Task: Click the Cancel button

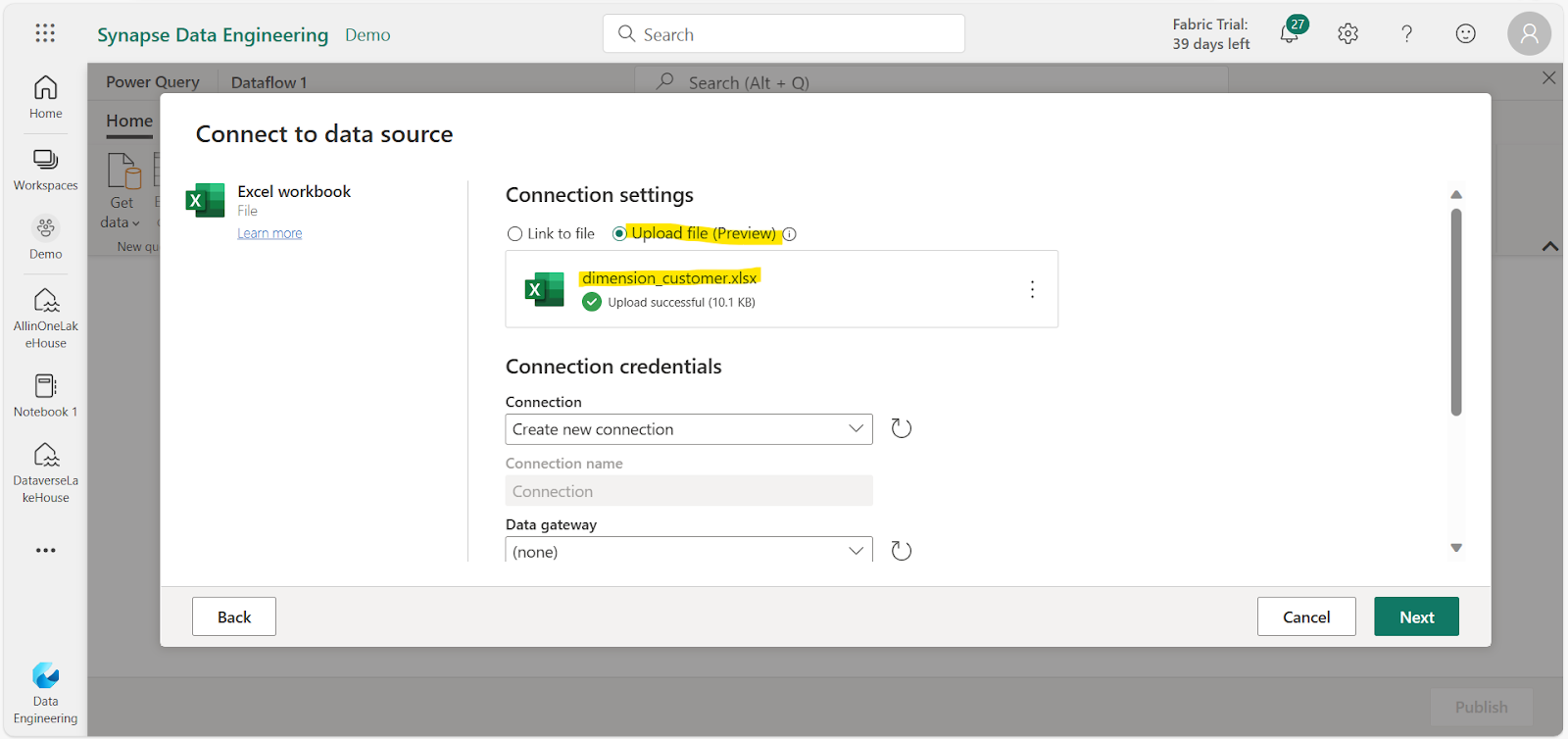Action: 1306,616
